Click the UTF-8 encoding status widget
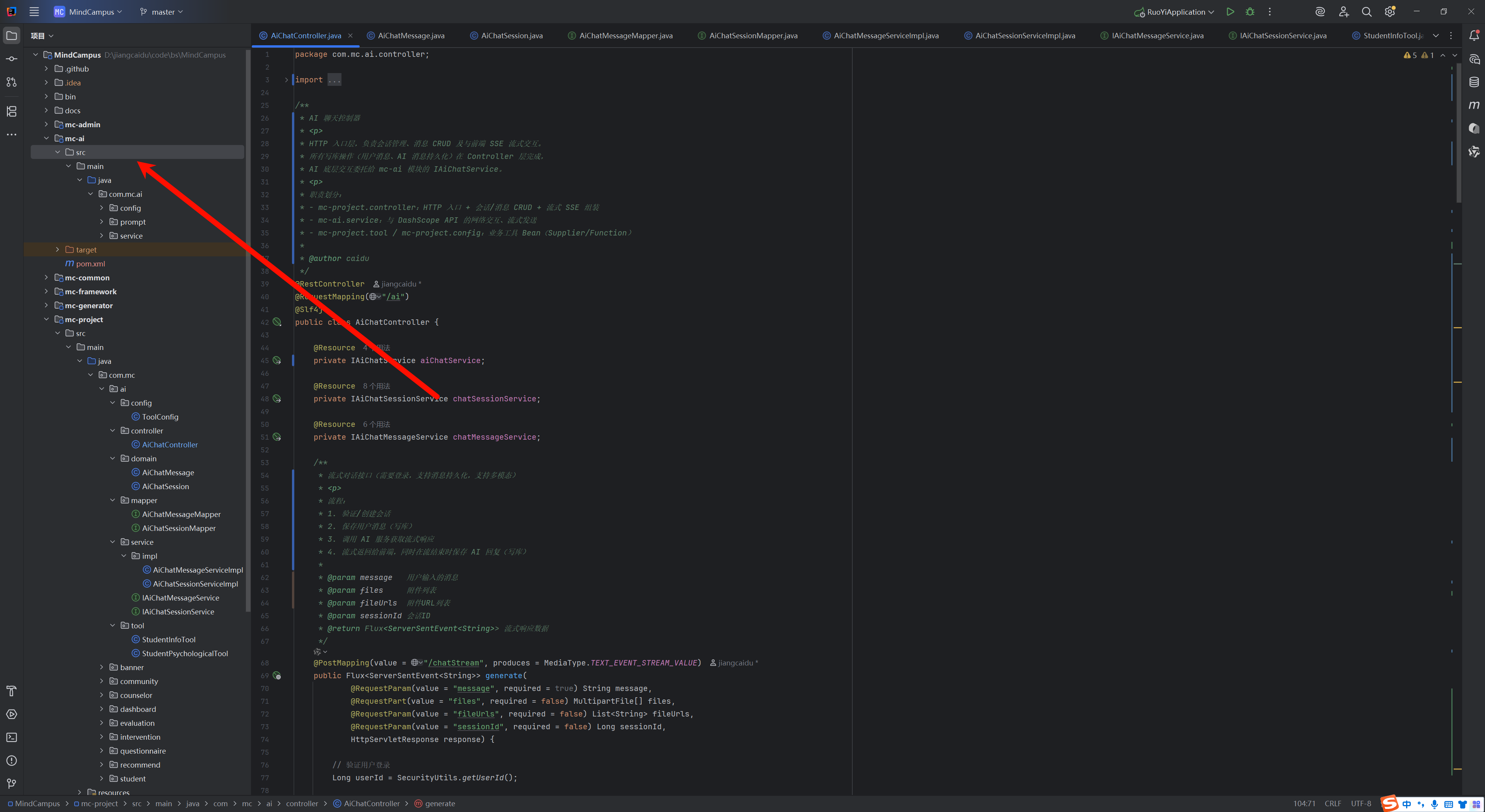1485x812 pixels. click(x=1360, y=803)
